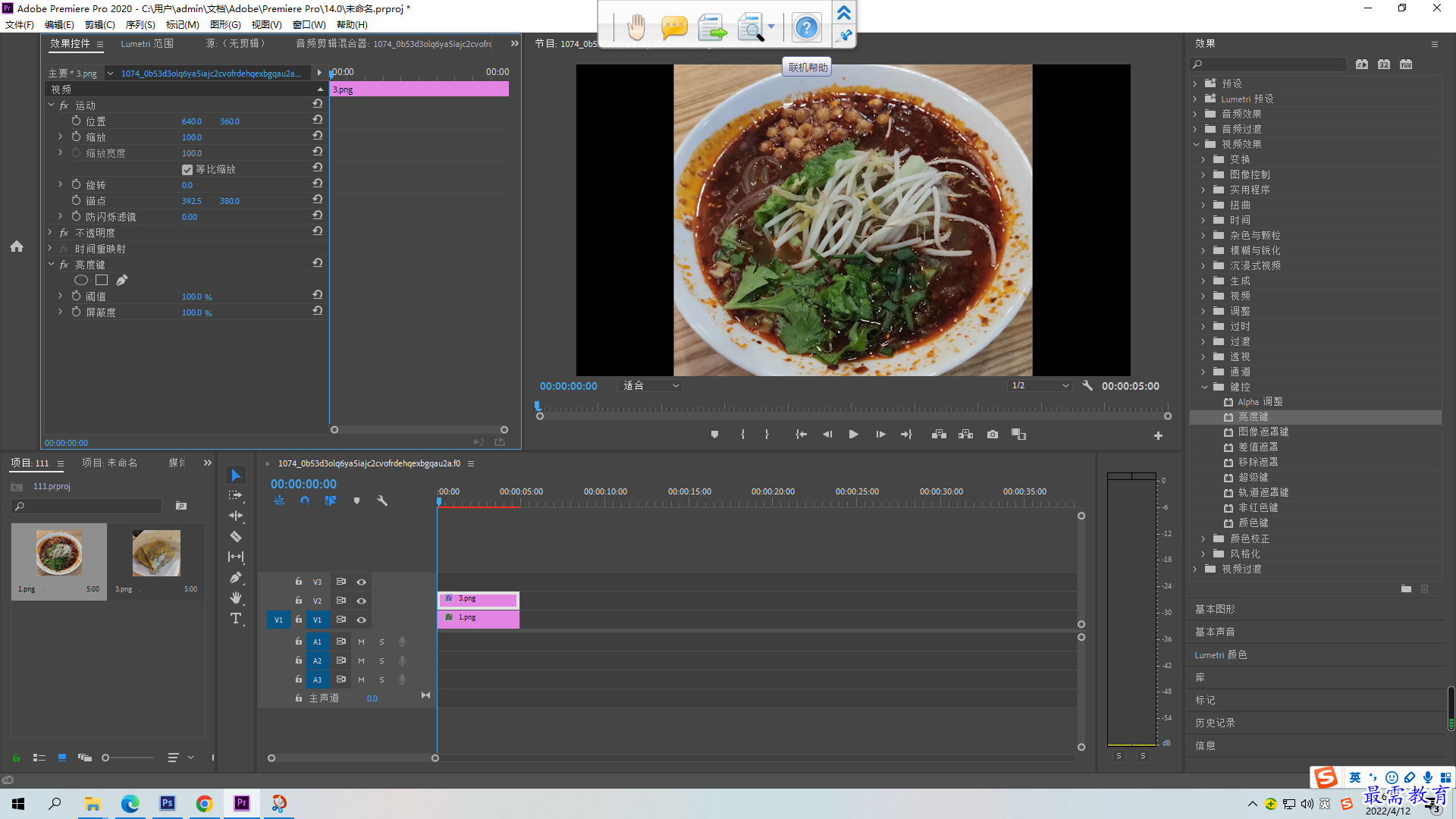Mute audio track A1

click(361, 642)
